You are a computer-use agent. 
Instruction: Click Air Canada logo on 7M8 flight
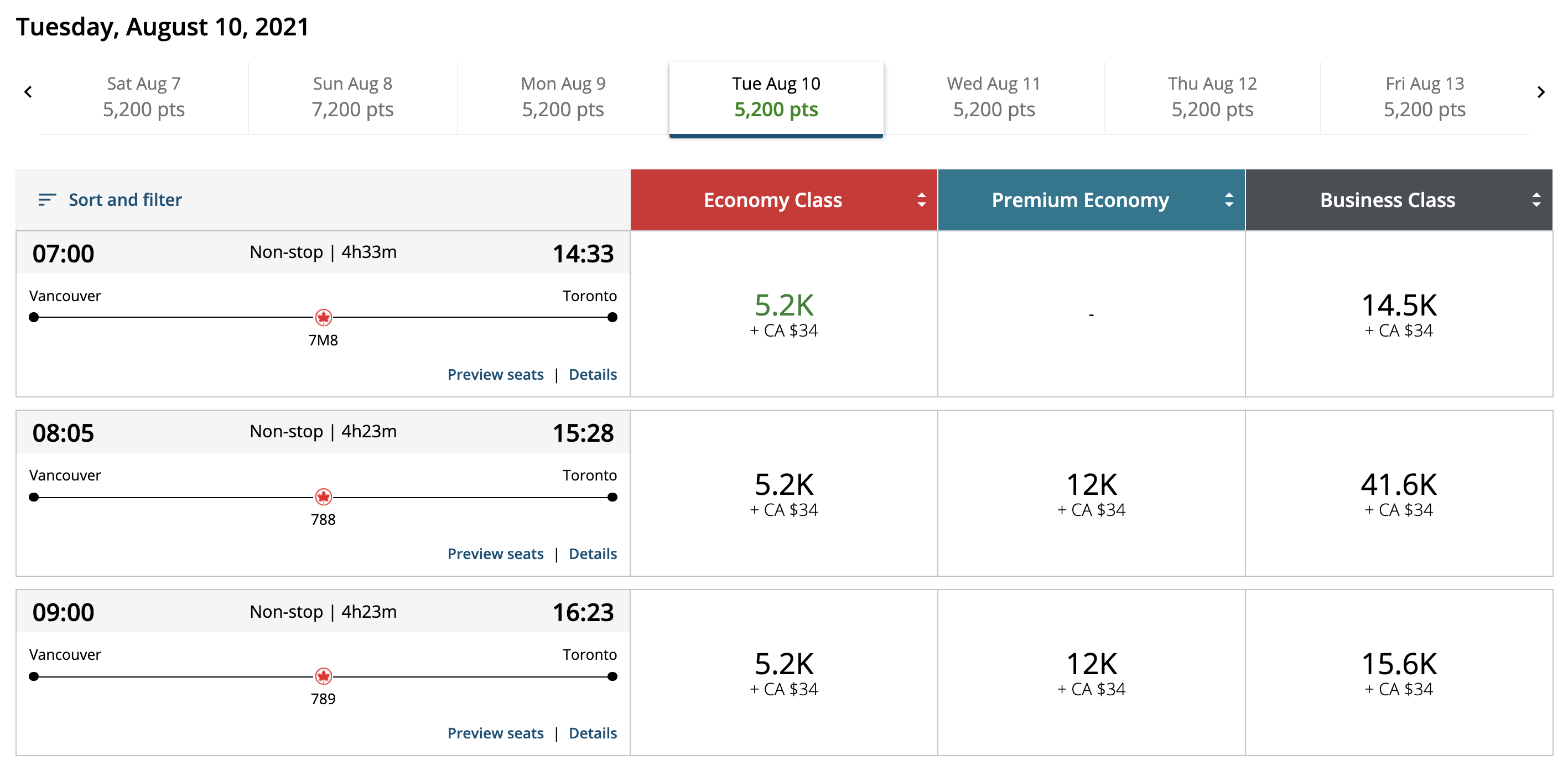point(323,317)
